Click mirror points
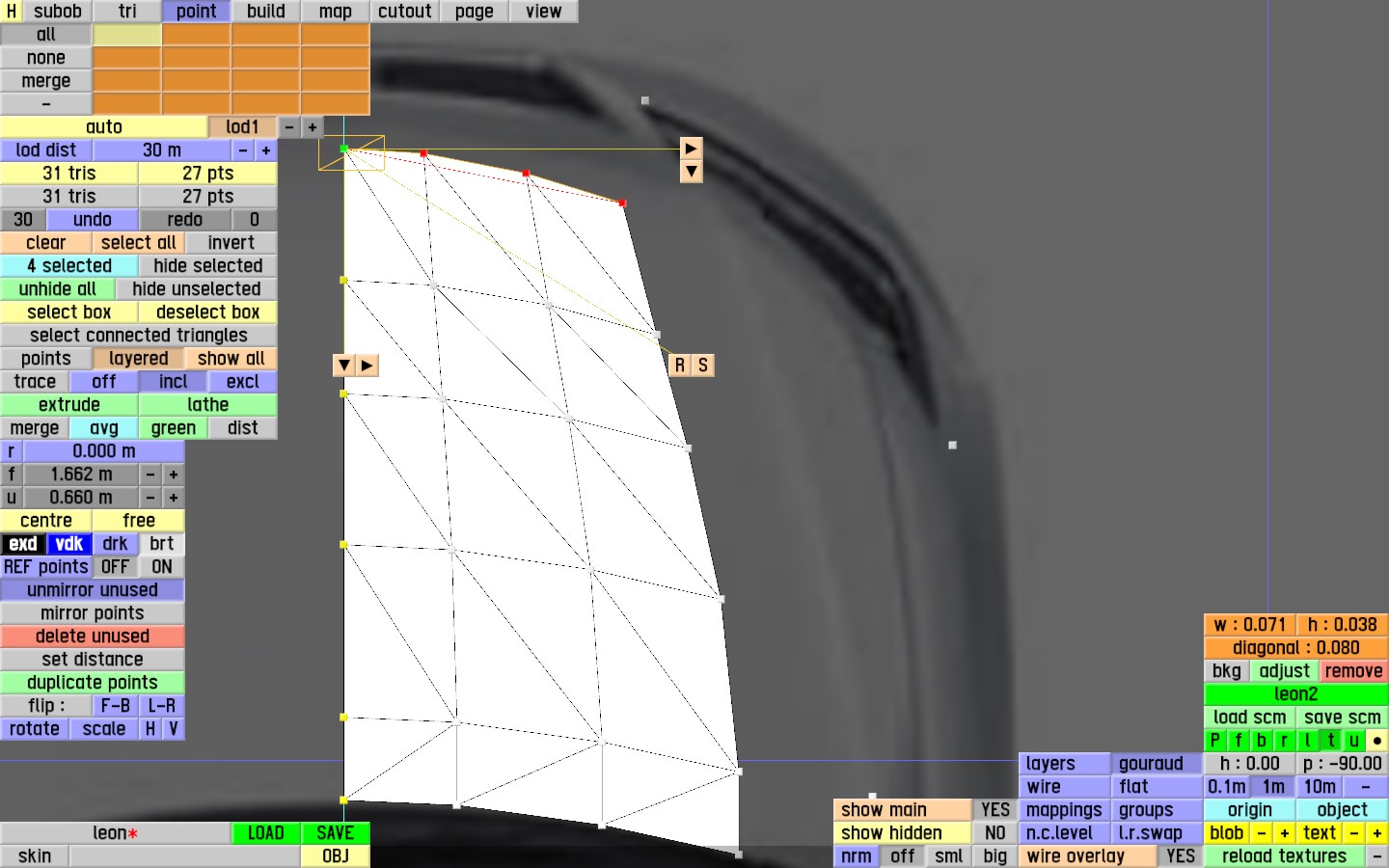The height and width of the screenshot is (868, 1389). 93,613
